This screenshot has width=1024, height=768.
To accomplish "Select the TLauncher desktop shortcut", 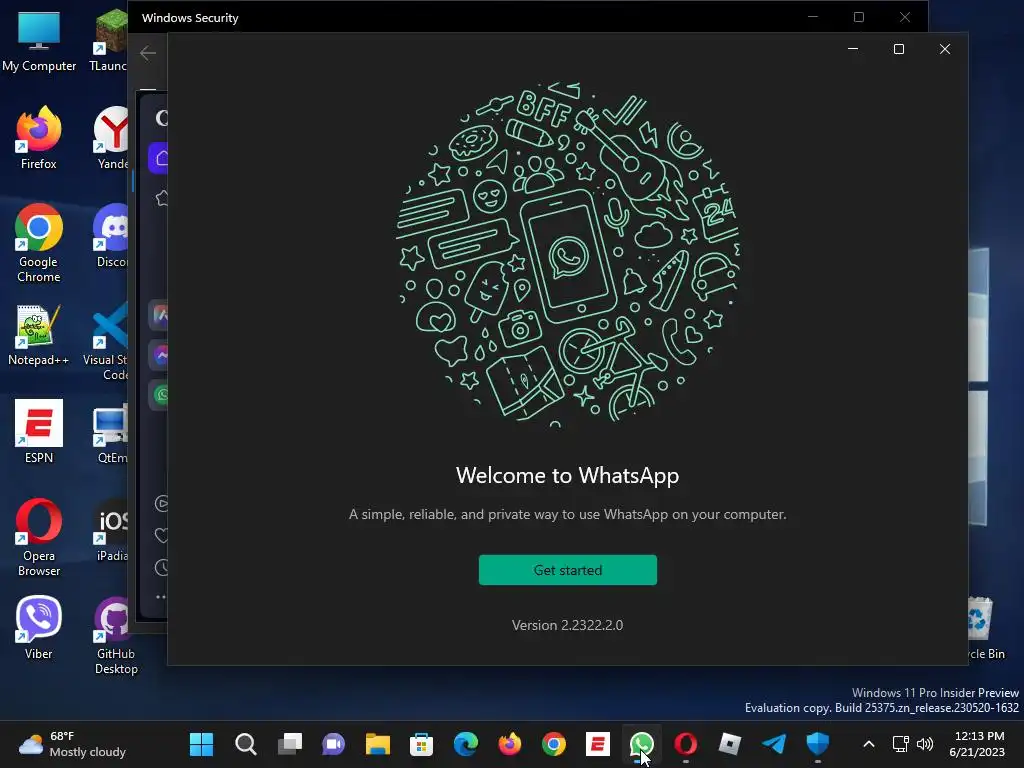I will [109, 40].
